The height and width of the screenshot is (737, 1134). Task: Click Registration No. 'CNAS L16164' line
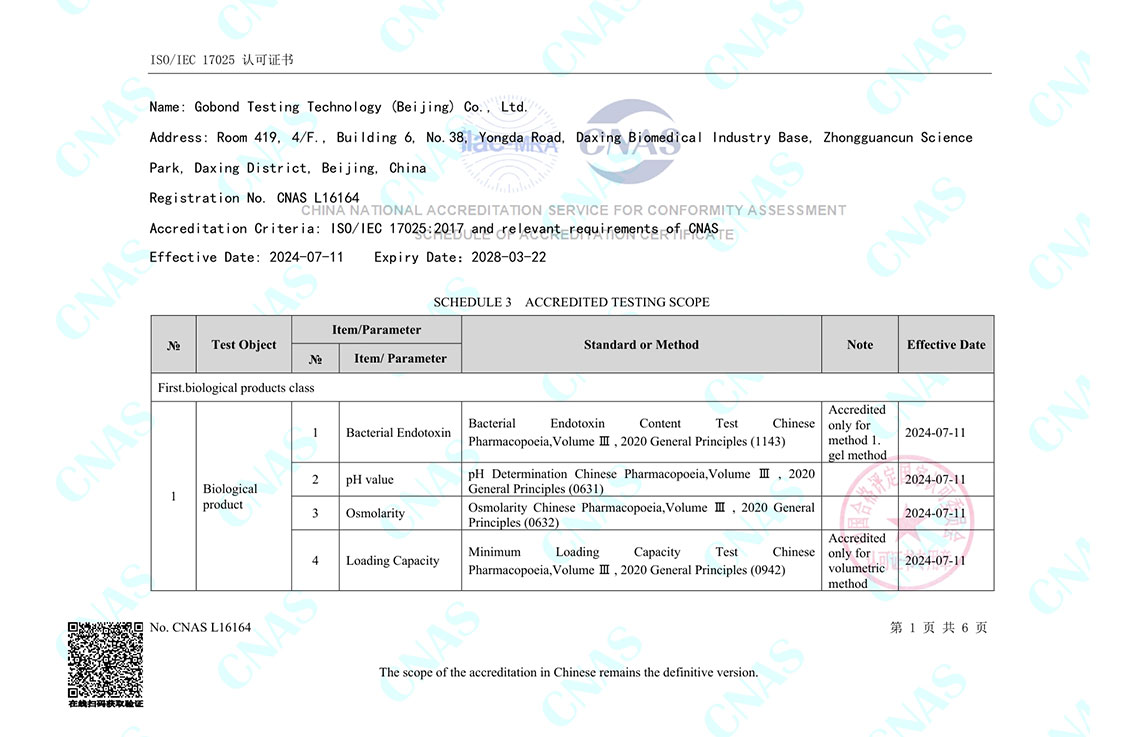point(255,198)
